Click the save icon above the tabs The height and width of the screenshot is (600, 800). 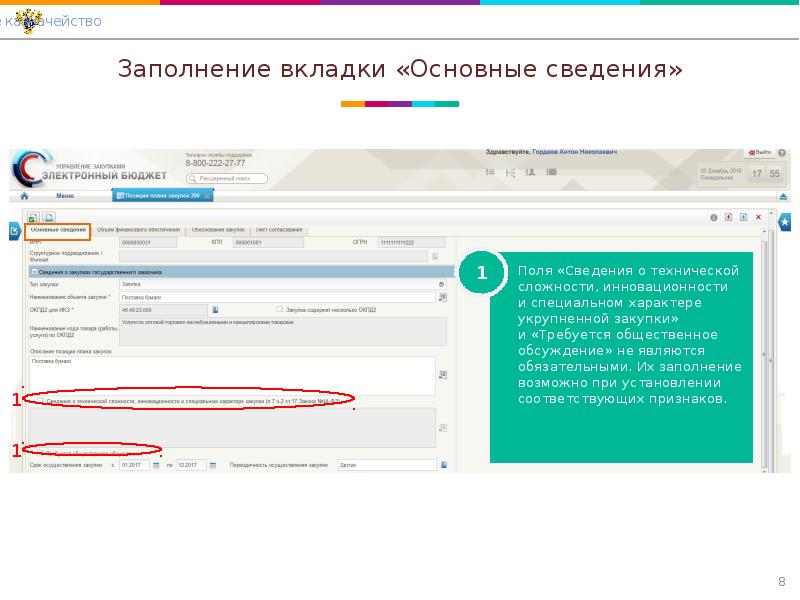tap(33, 217)
